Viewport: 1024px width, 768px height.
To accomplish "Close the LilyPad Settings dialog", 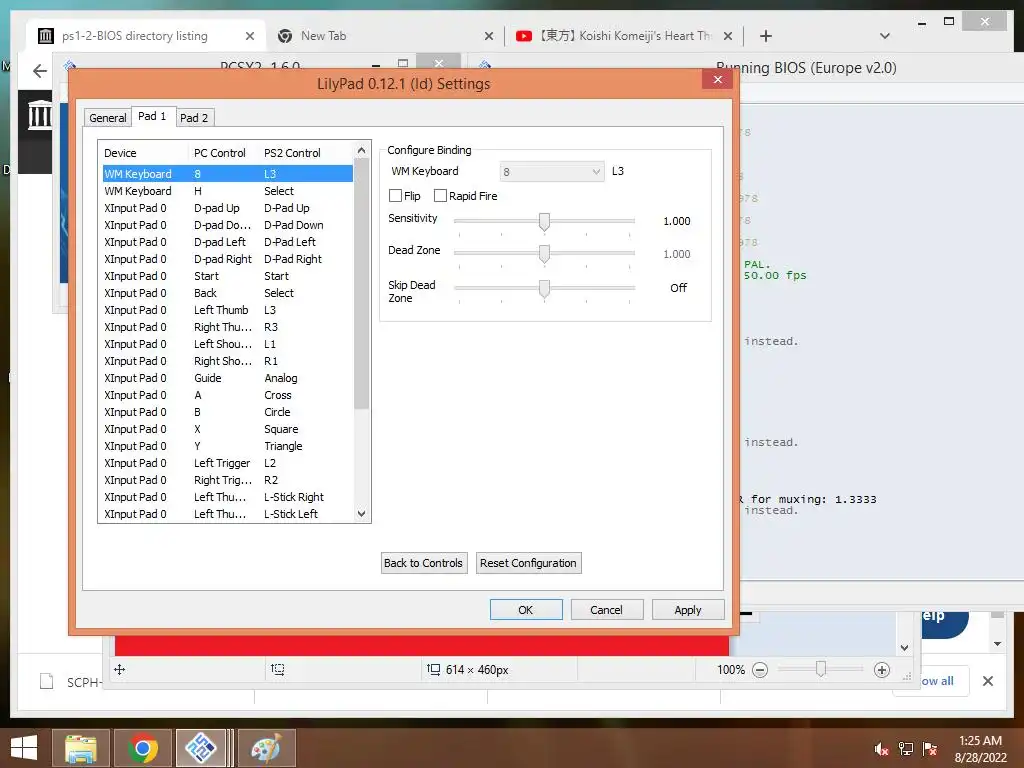I will pos(718,80).
